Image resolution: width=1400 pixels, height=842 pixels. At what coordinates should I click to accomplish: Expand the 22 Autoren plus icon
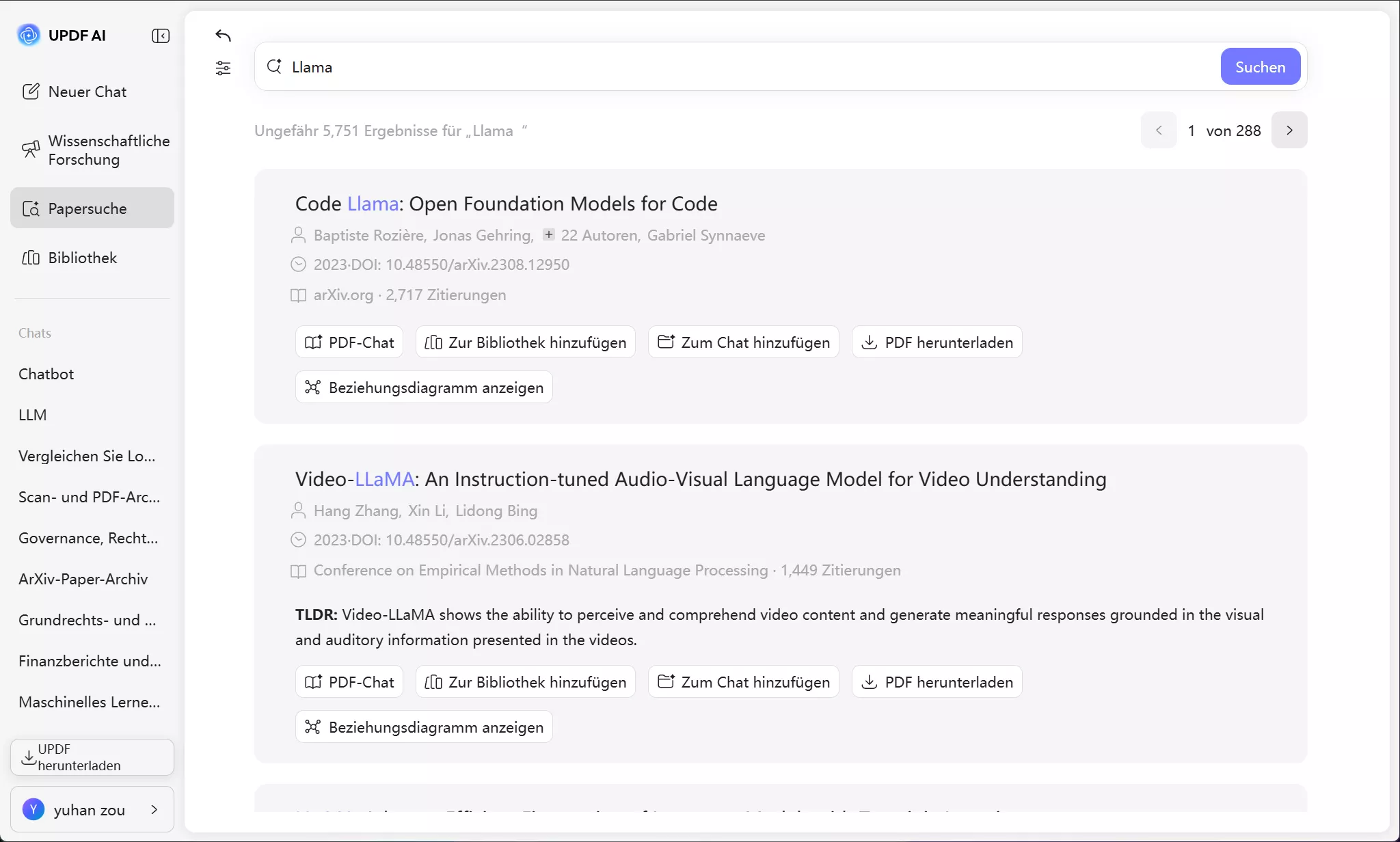click(x=548, y=234)
